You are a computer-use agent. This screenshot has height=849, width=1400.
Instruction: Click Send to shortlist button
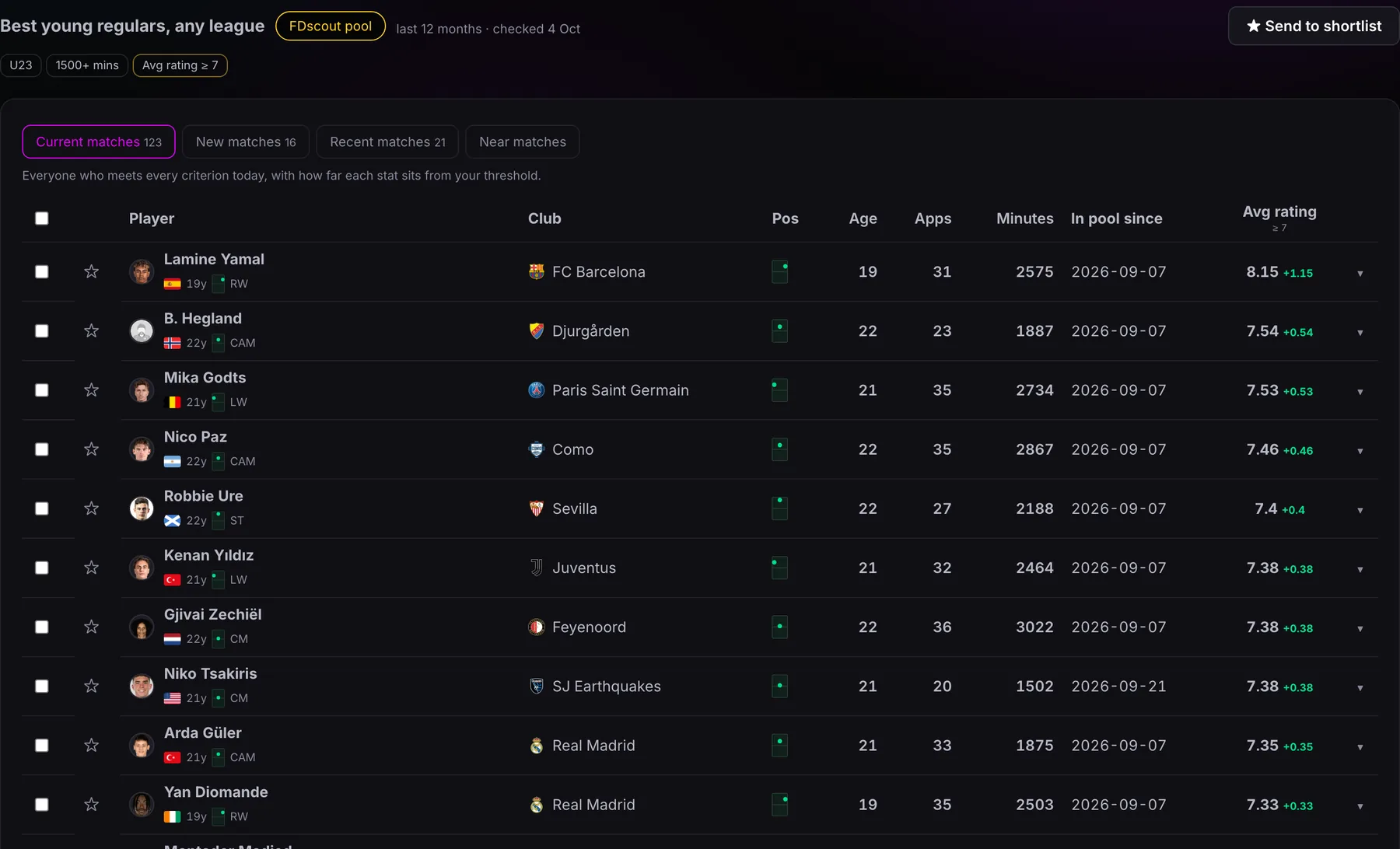pos(1314,26)
